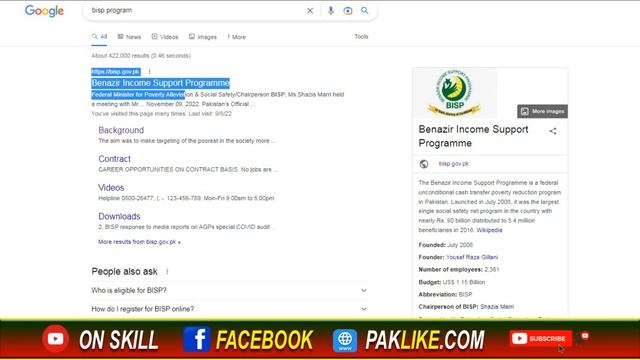Click the https://bisp.gov.pk result URL
The image size is (640, 360).
[x=116, y=71]
